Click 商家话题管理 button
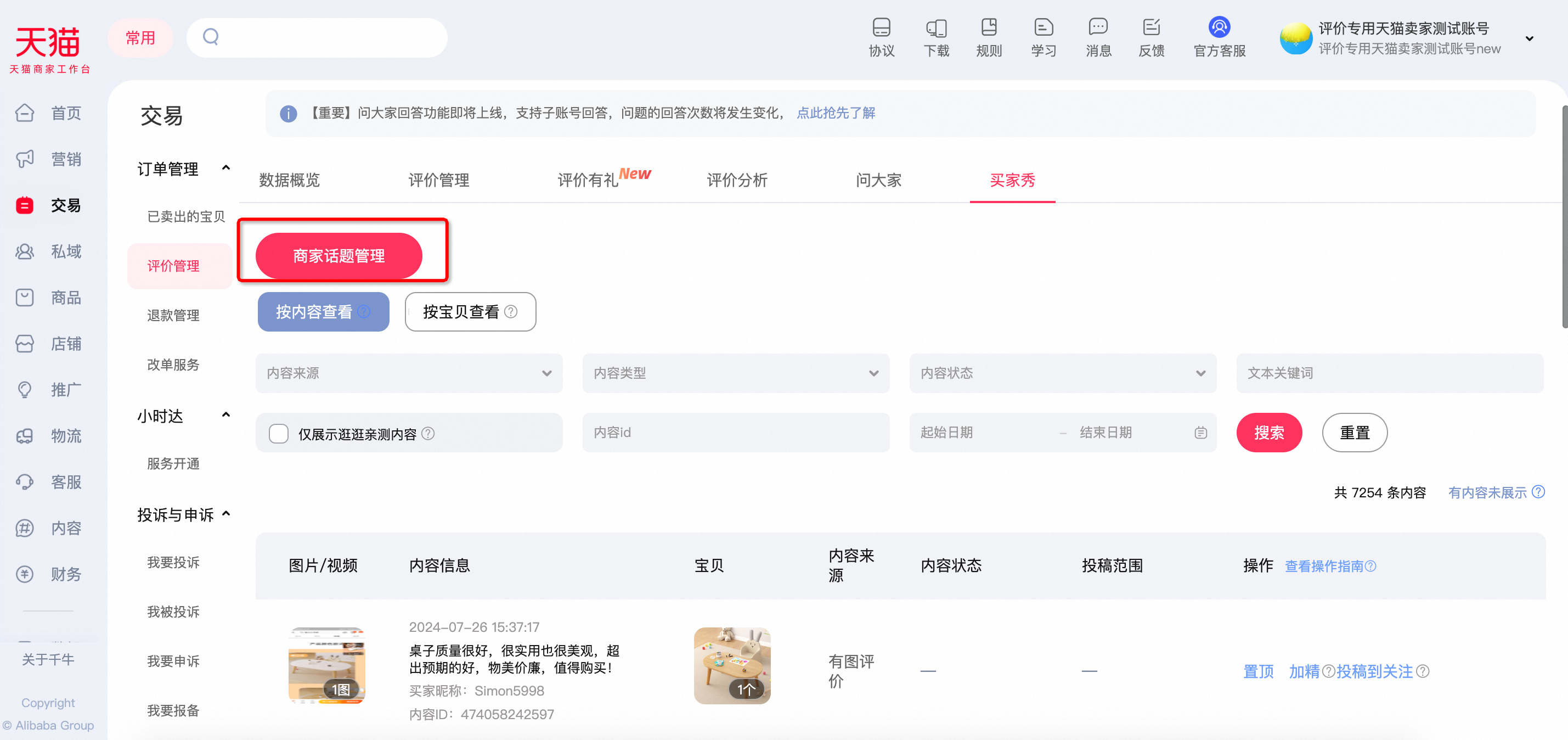The width and height of the screenshot is (1568, 740). click(339, 256)
